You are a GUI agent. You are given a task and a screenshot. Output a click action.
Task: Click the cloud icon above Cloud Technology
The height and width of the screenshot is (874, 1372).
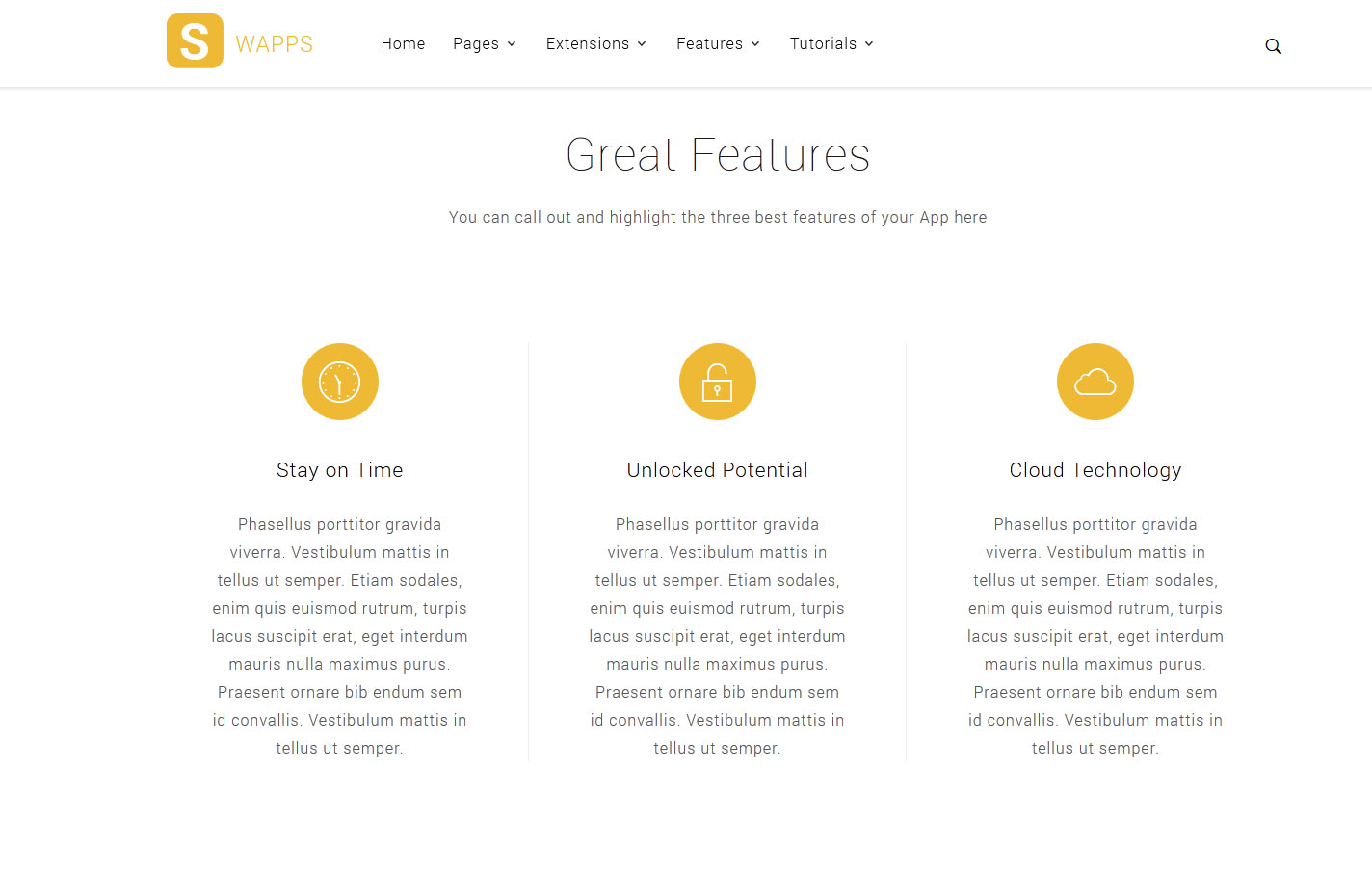[1095, 382]
